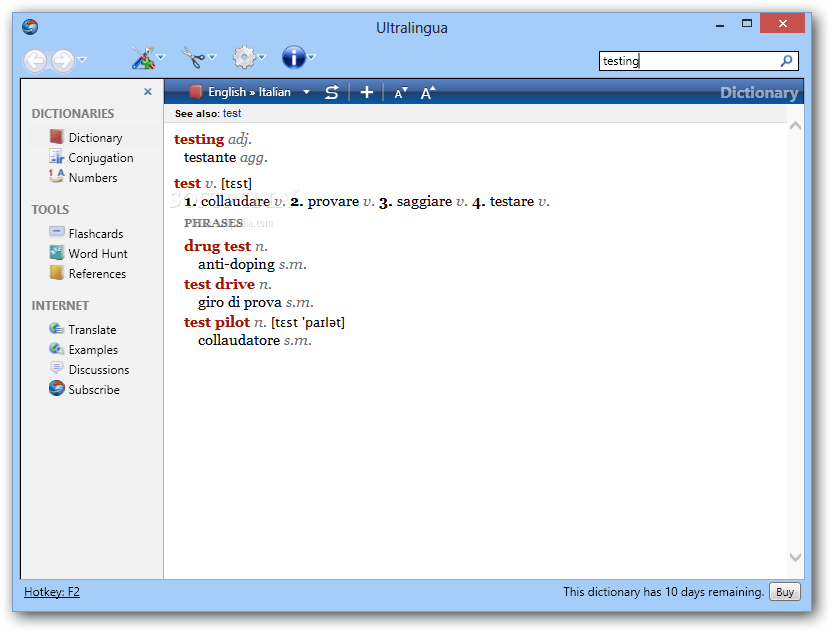Click the scissors icon in toolbar
832x632 pixels.
click(193, 57)
